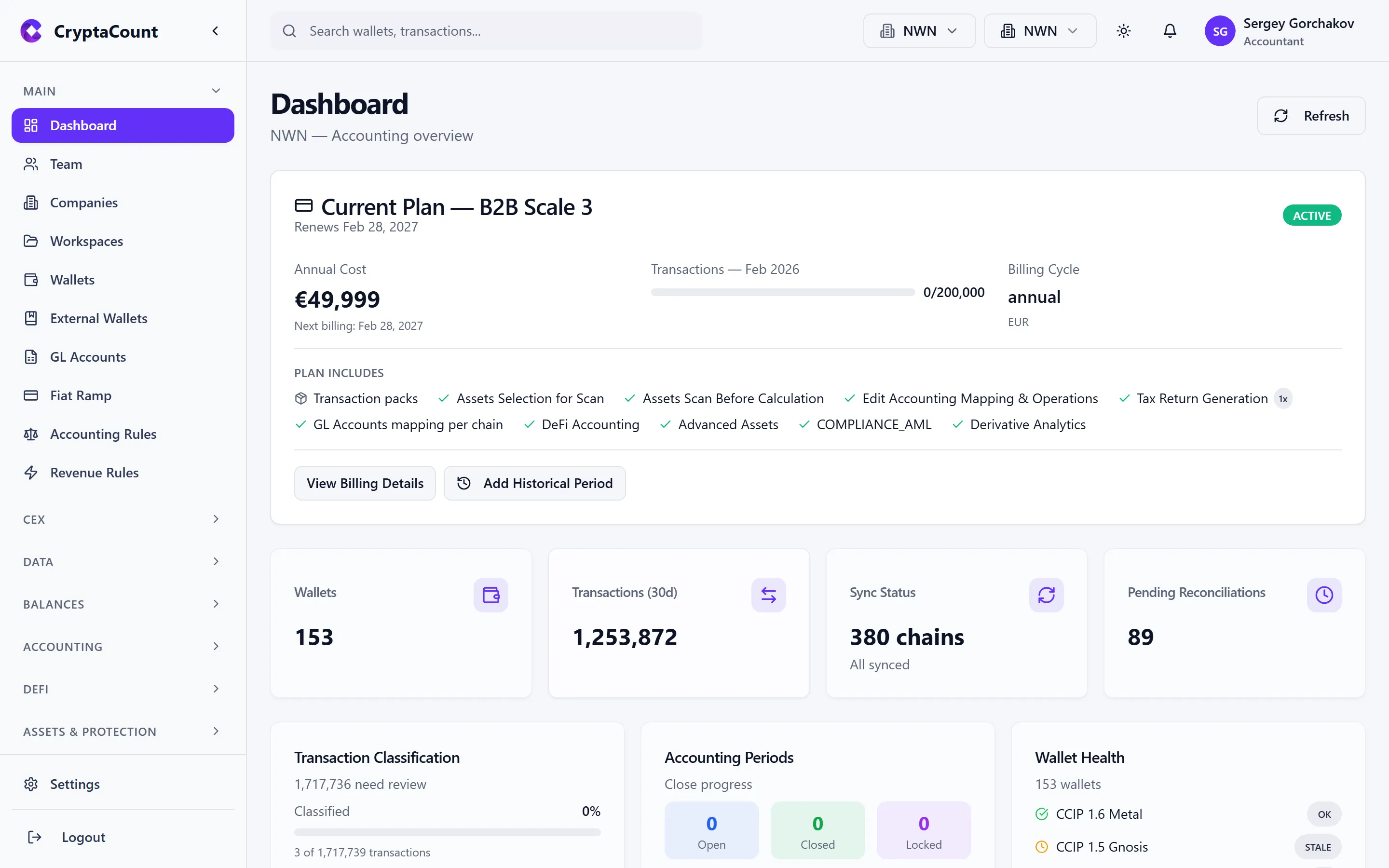Screen dimensions: 1389x868
Task: Click the notification bell icon
Action: pos(1170,31)
